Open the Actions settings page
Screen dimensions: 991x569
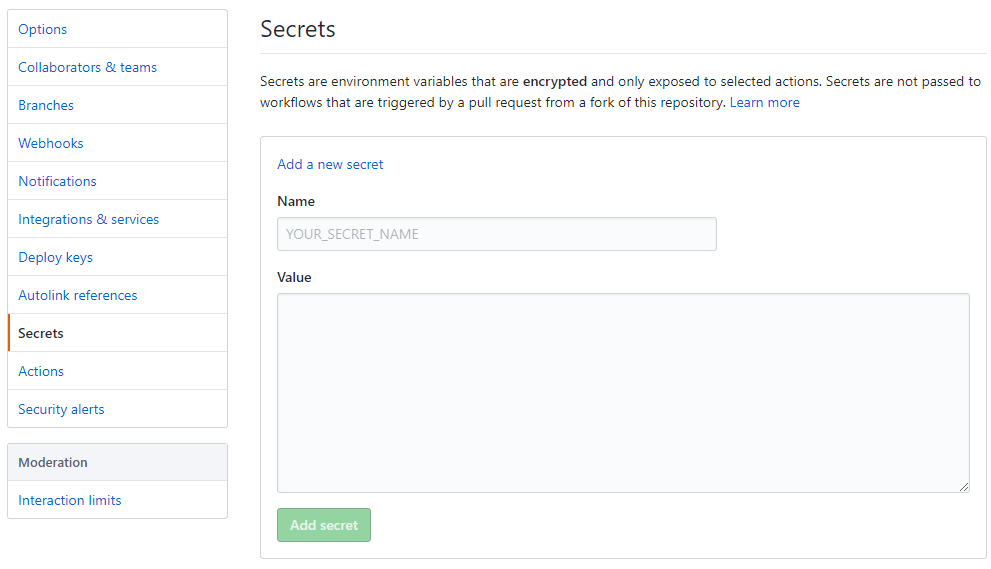[118, 370]
